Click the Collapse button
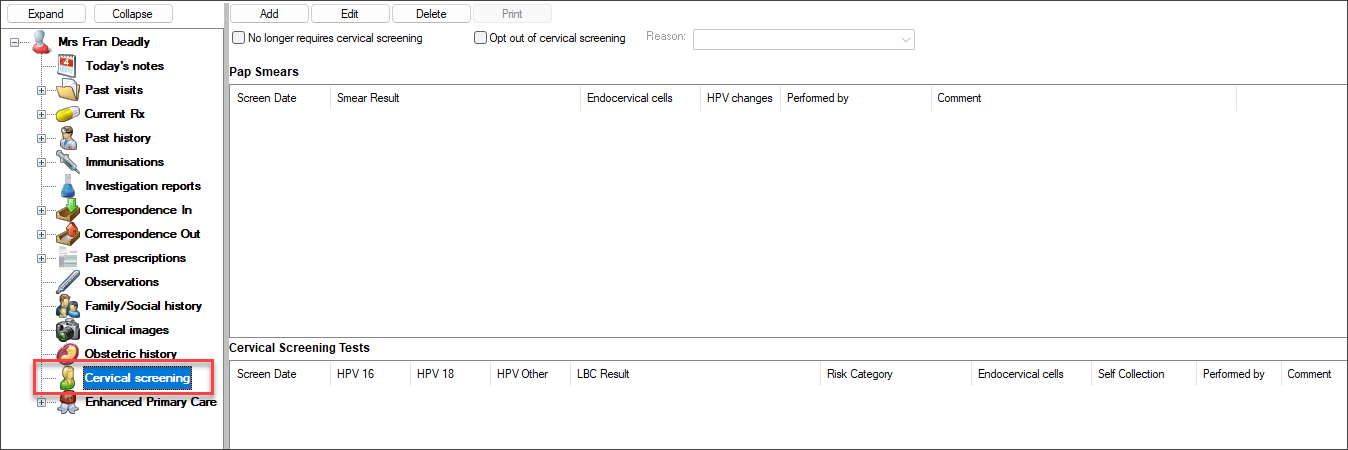The image size is (1348, 450). click(133, 14)
